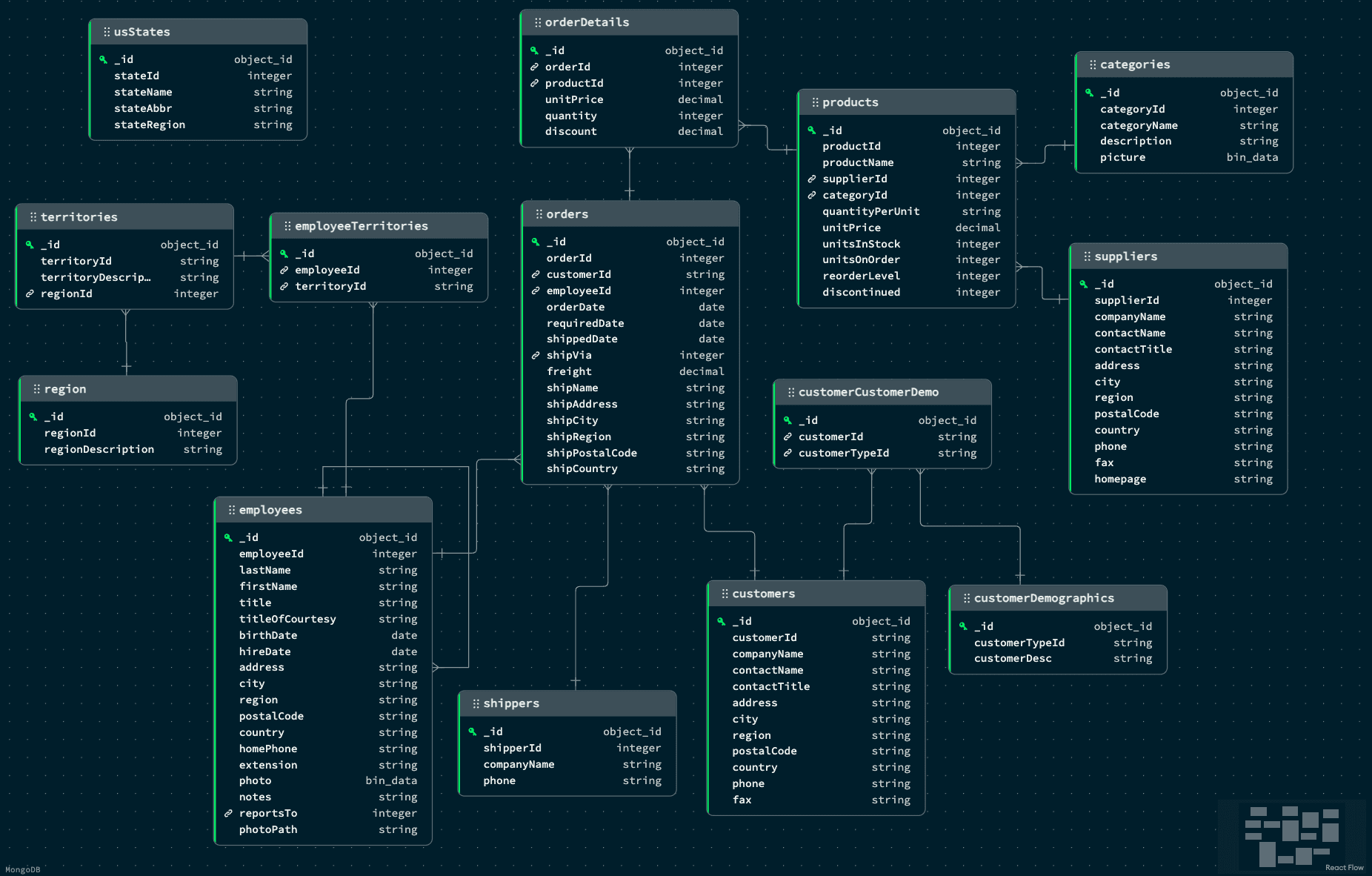Click the link icon next to orderId in orderDetails
Image resolution: width=1372 pixels, height=876 pixels.
coord(535,67)
